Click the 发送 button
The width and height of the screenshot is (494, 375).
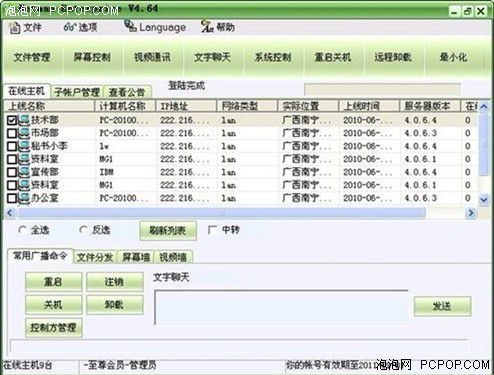pos(442,306)
